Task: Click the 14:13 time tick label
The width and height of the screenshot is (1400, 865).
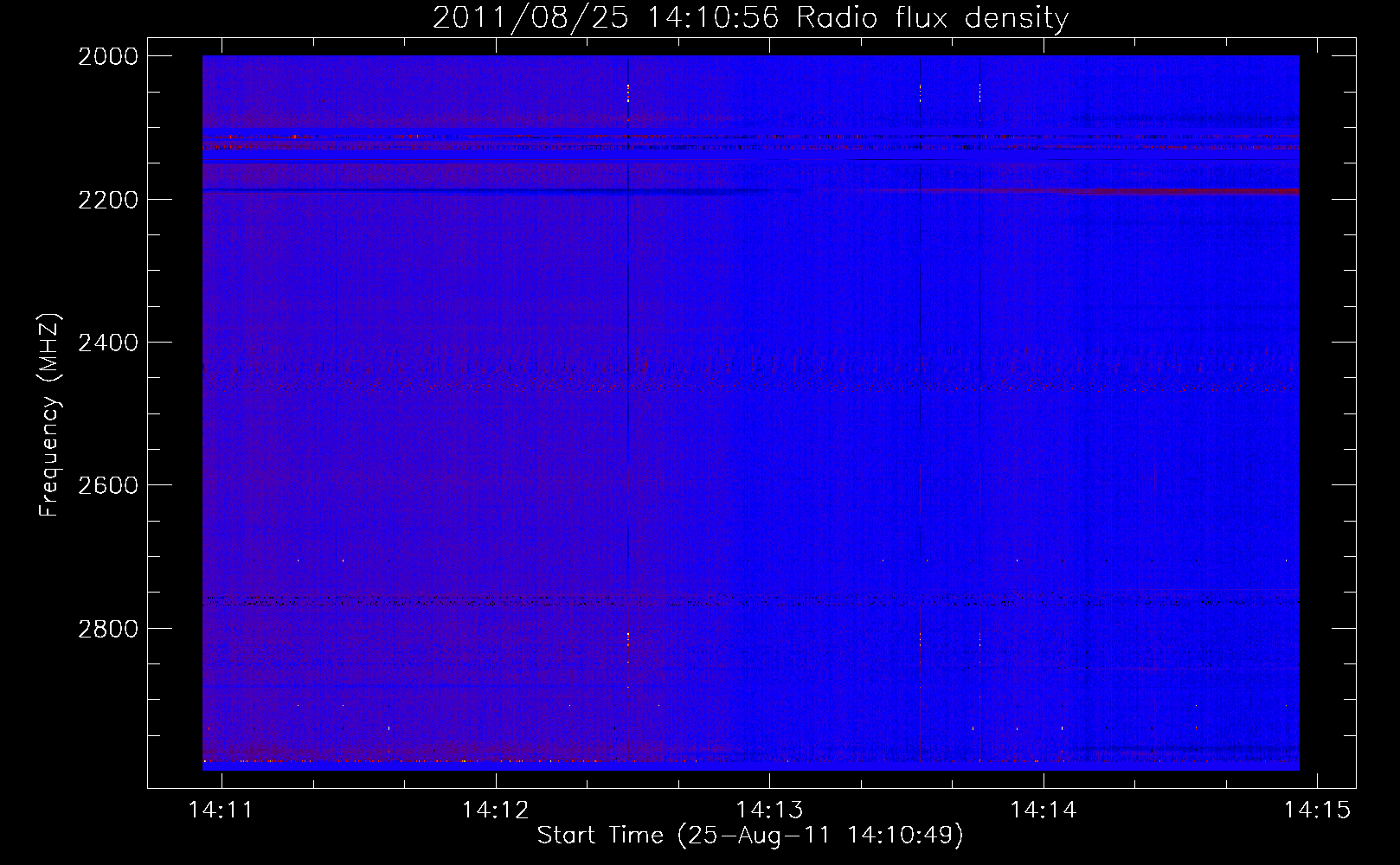Action: [769, 810]
